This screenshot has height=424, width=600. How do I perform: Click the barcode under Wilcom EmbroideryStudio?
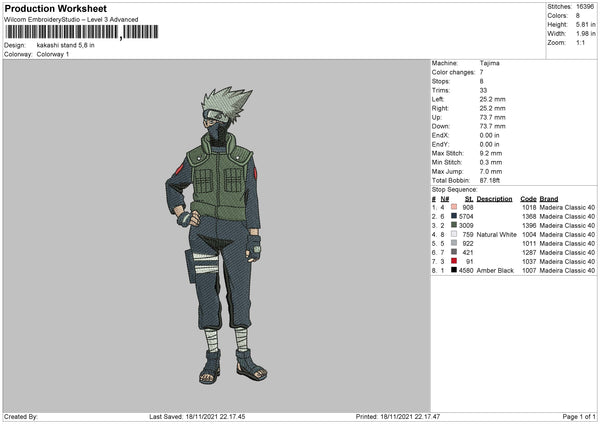click(82, 32)
